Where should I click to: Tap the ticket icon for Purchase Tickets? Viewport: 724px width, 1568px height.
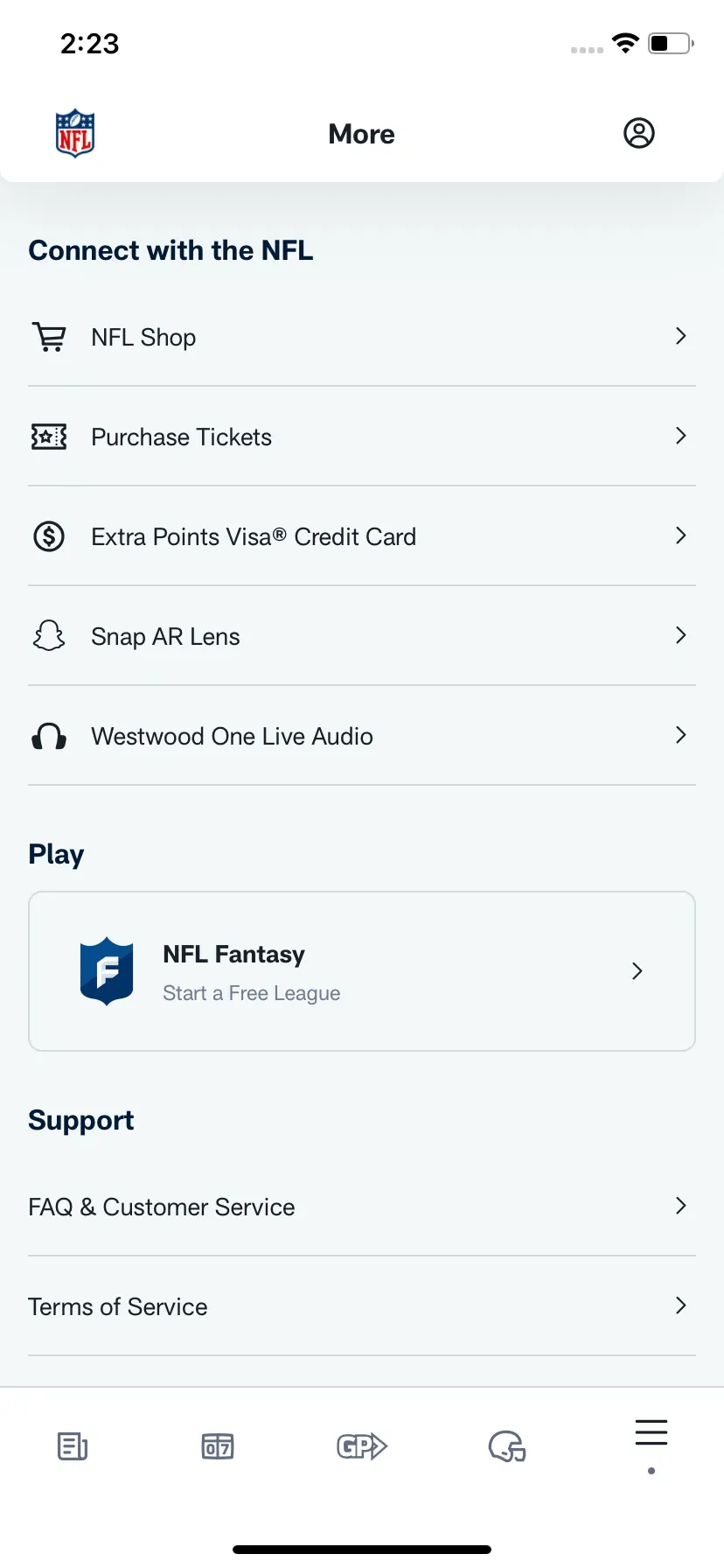point(49,437)
